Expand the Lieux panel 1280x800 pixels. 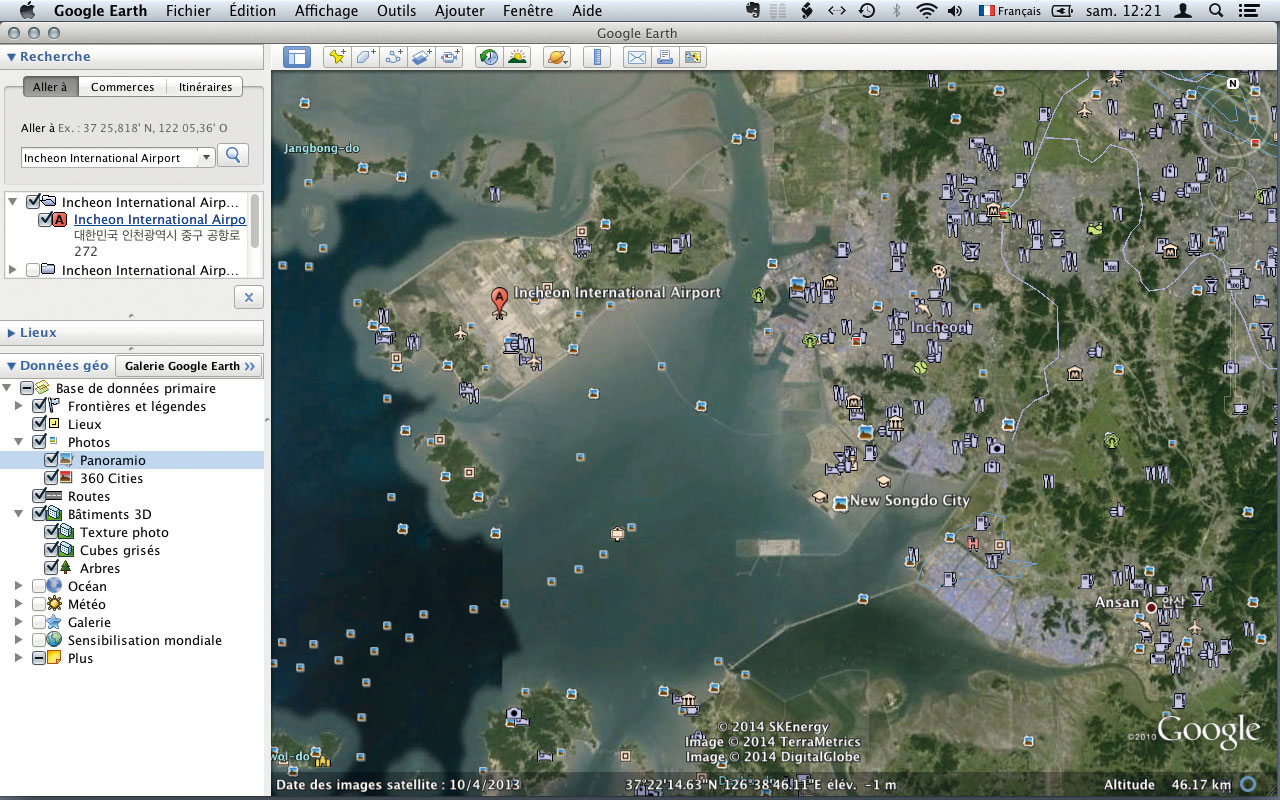point(11,333)
